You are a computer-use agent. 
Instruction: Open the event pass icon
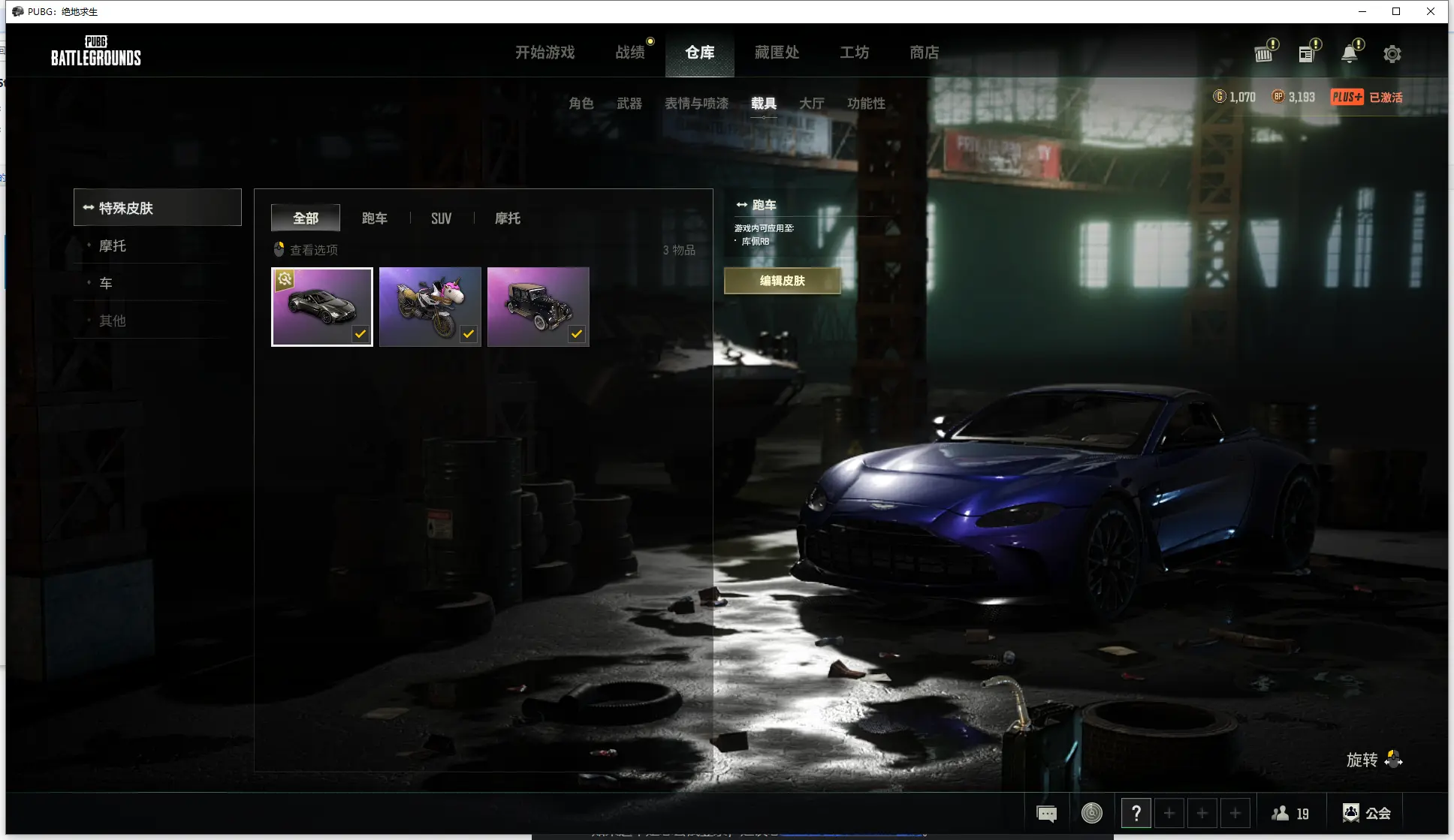[1264, 54]
